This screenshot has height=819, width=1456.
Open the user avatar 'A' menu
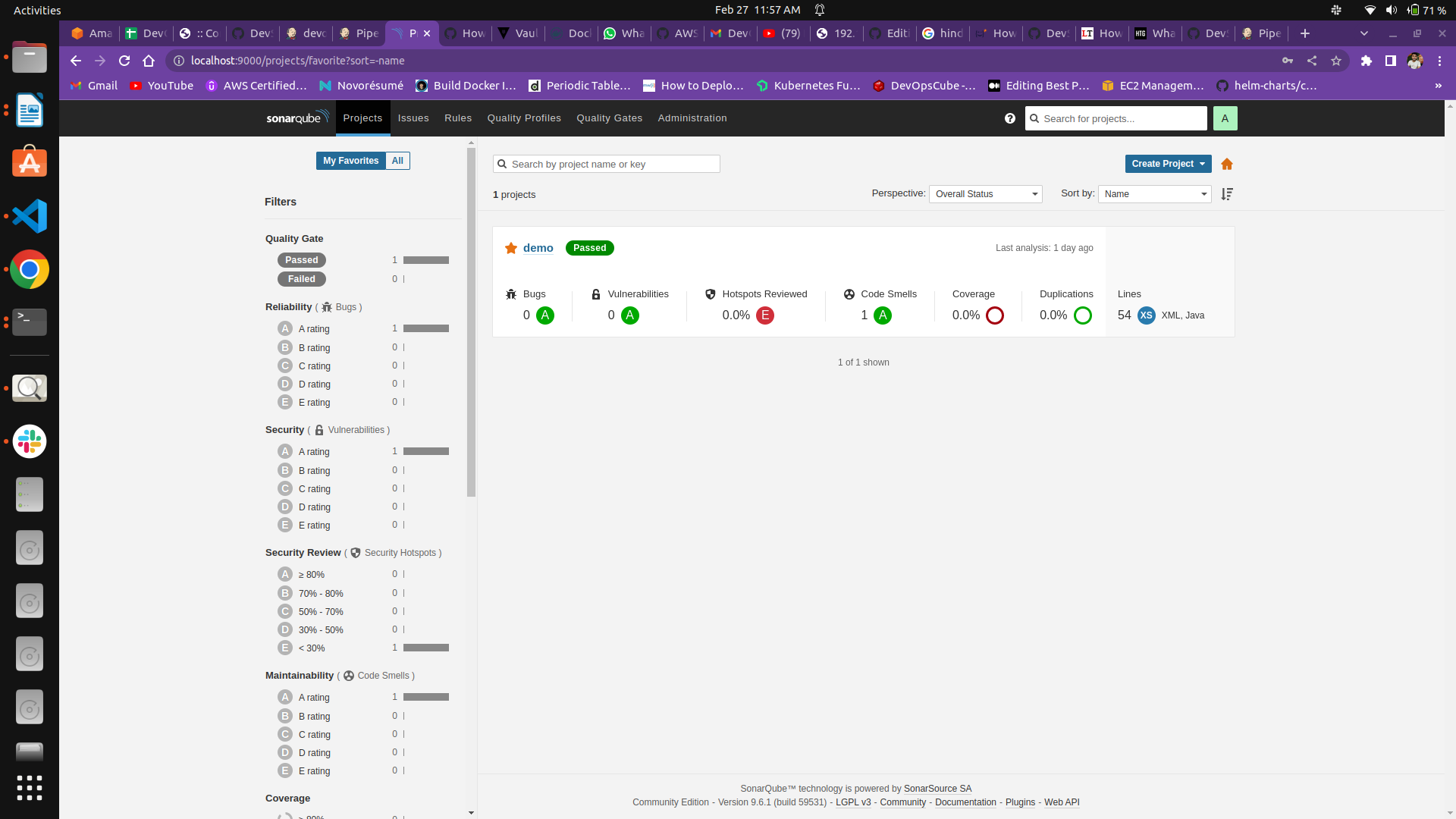[x=1225, y=118]
